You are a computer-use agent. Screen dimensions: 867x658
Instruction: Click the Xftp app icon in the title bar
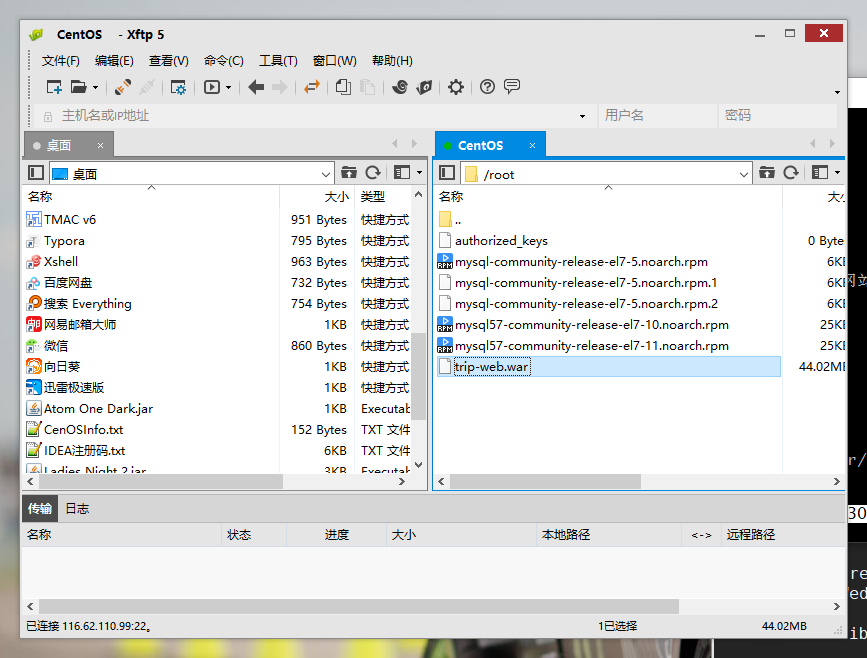pyautogui.click(x=36, y=35)
